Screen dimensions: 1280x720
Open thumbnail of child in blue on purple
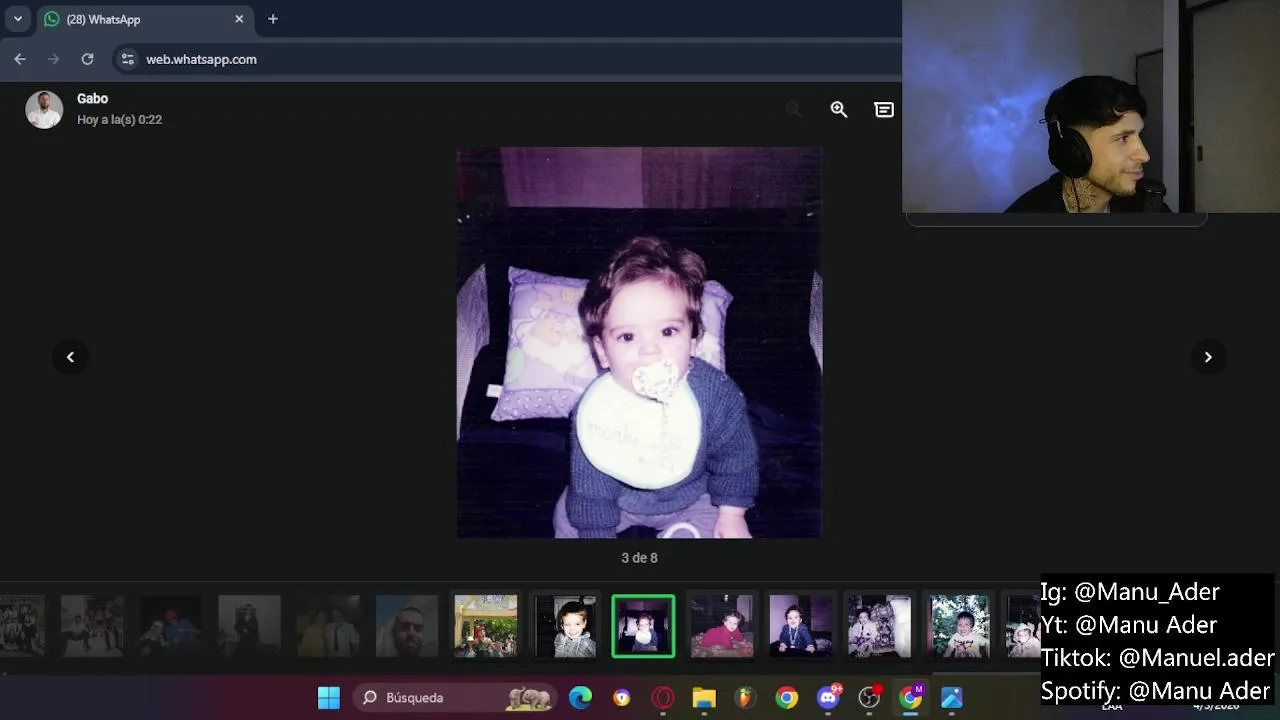pos(800,626)
